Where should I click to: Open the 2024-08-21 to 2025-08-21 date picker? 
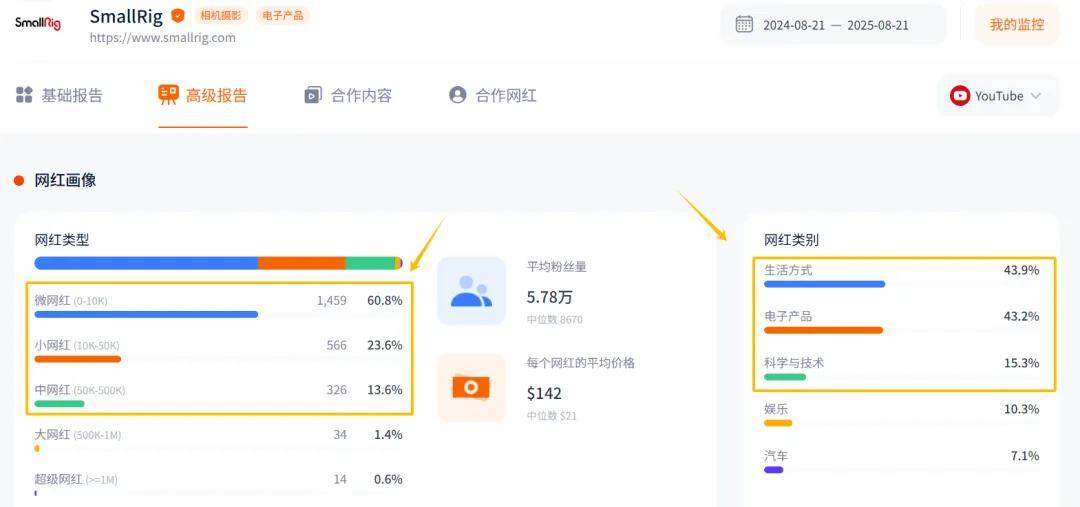(x=835, y=25)
